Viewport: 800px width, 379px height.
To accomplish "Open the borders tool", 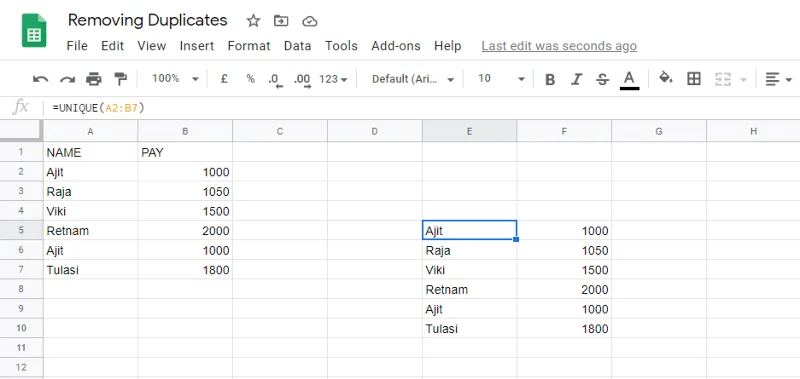I will tap(693, 79).
